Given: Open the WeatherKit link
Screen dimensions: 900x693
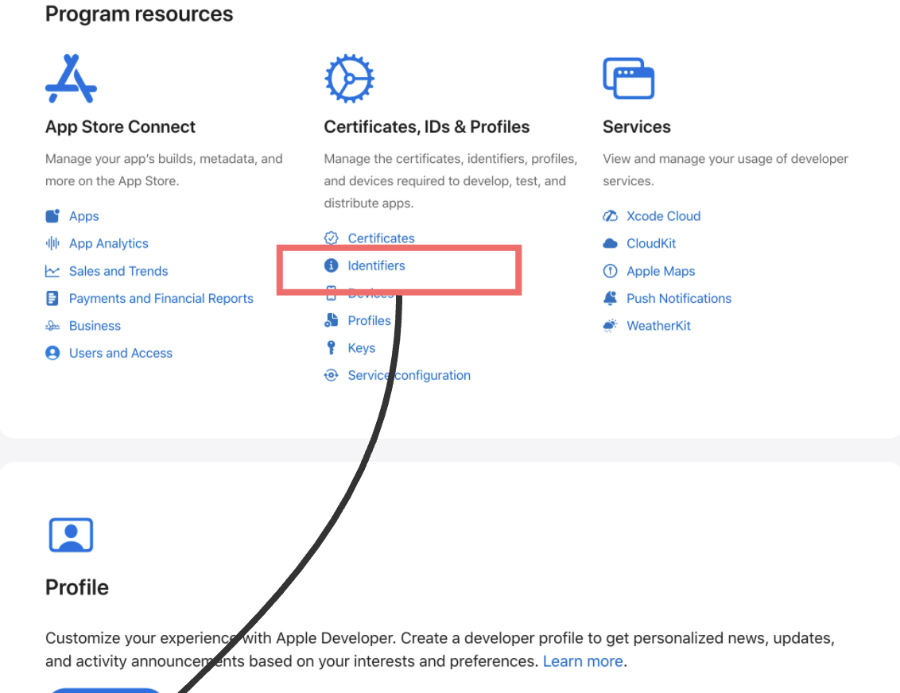Looking at the screenshot, I should [x=658, y=326].
